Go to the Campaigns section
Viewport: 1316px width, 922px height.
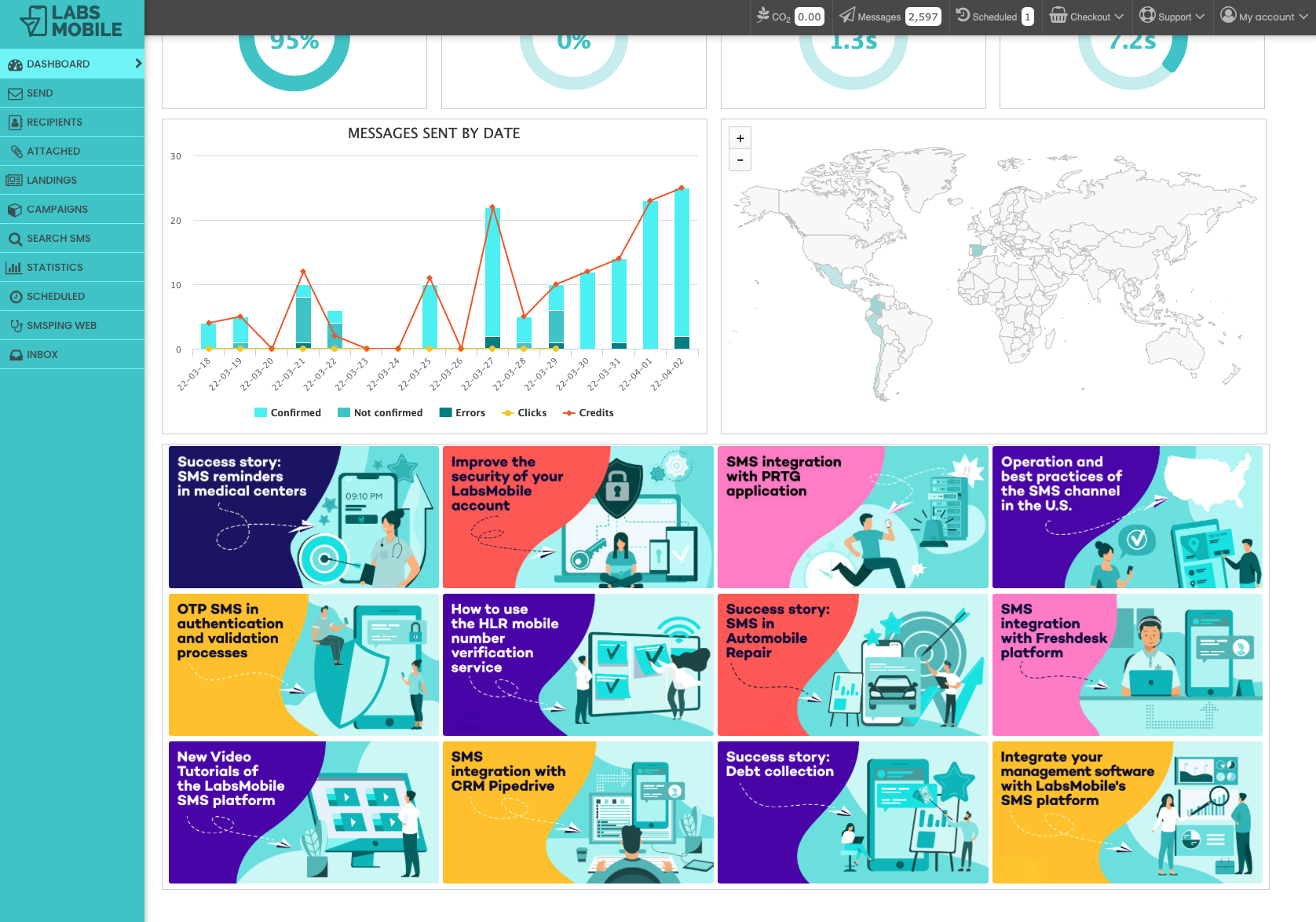point(72,210)
